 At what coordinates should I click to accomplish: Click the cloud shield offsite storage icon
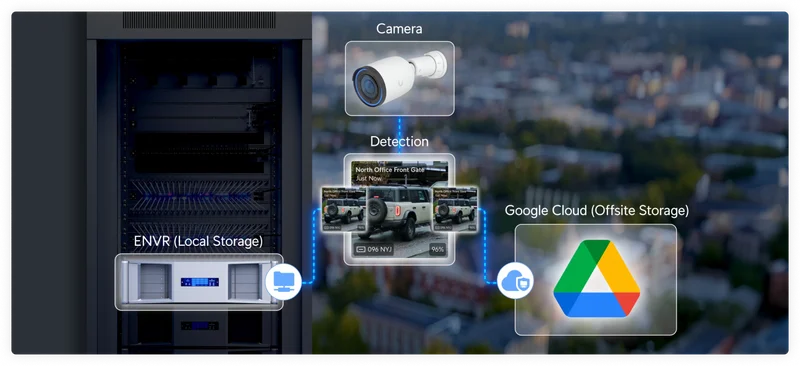pyautogui.click(x=515, y=280)
